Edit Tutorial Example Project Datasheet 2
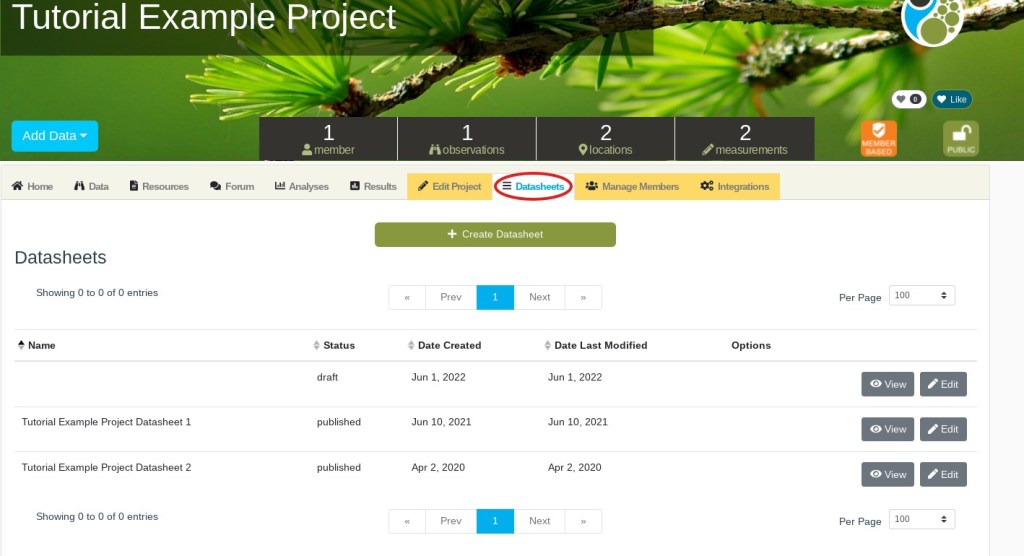This screenshot has height=556, width=1024. coord(943,474)
